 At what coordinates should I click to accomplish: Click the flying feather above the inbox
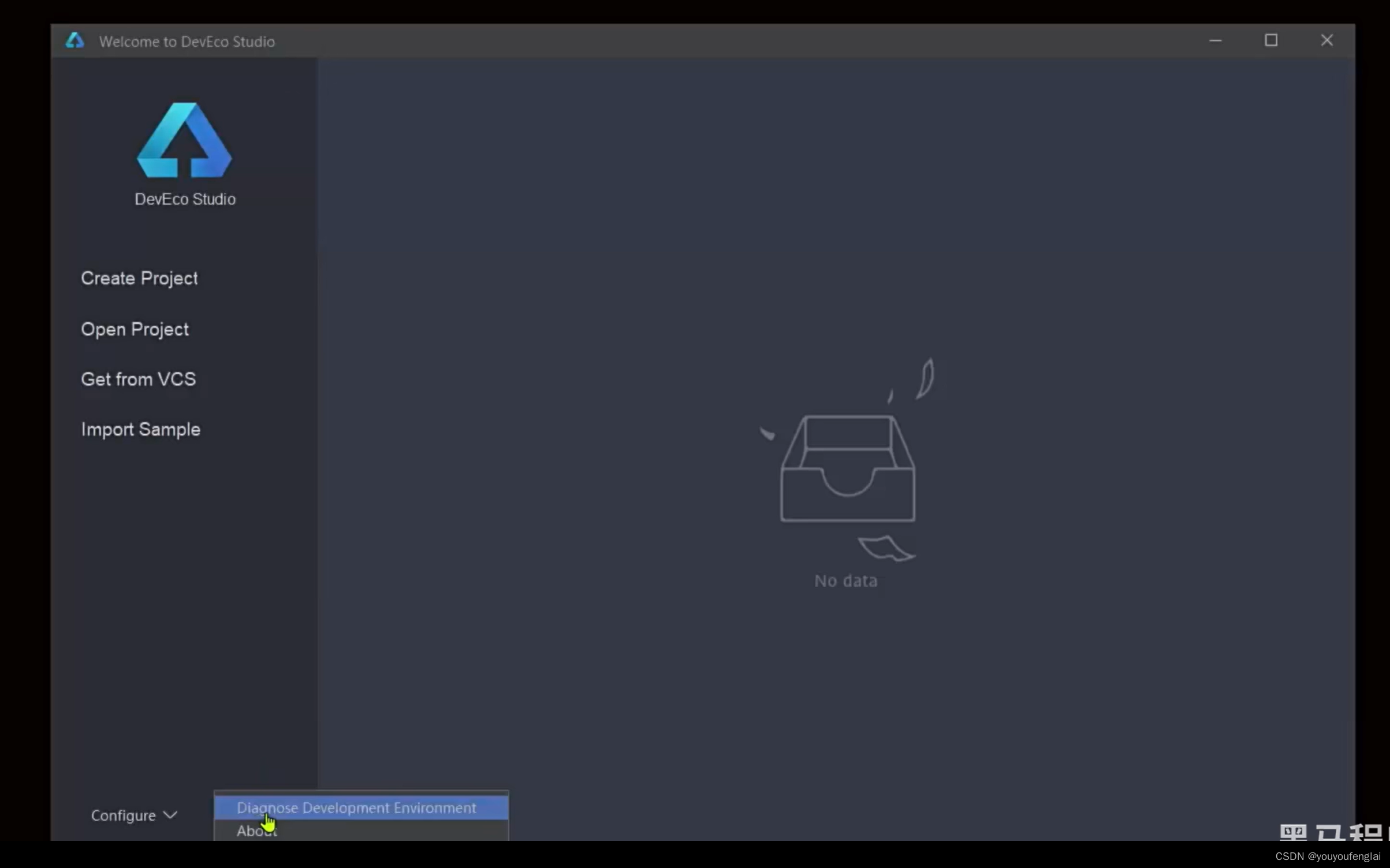[926, 378]
